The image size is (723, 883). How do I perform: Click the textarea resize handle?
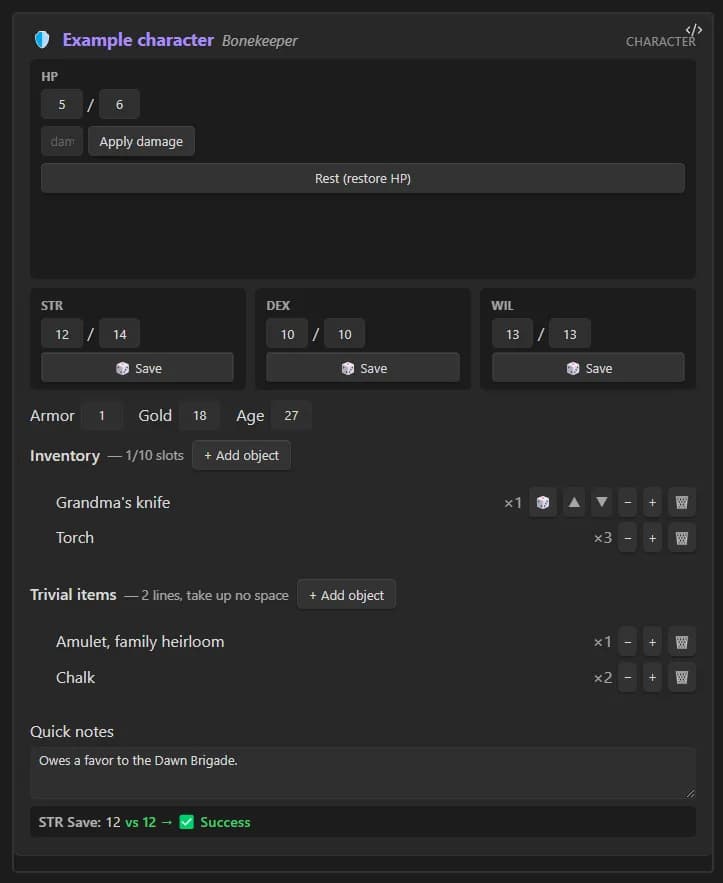tap(690, 793)
